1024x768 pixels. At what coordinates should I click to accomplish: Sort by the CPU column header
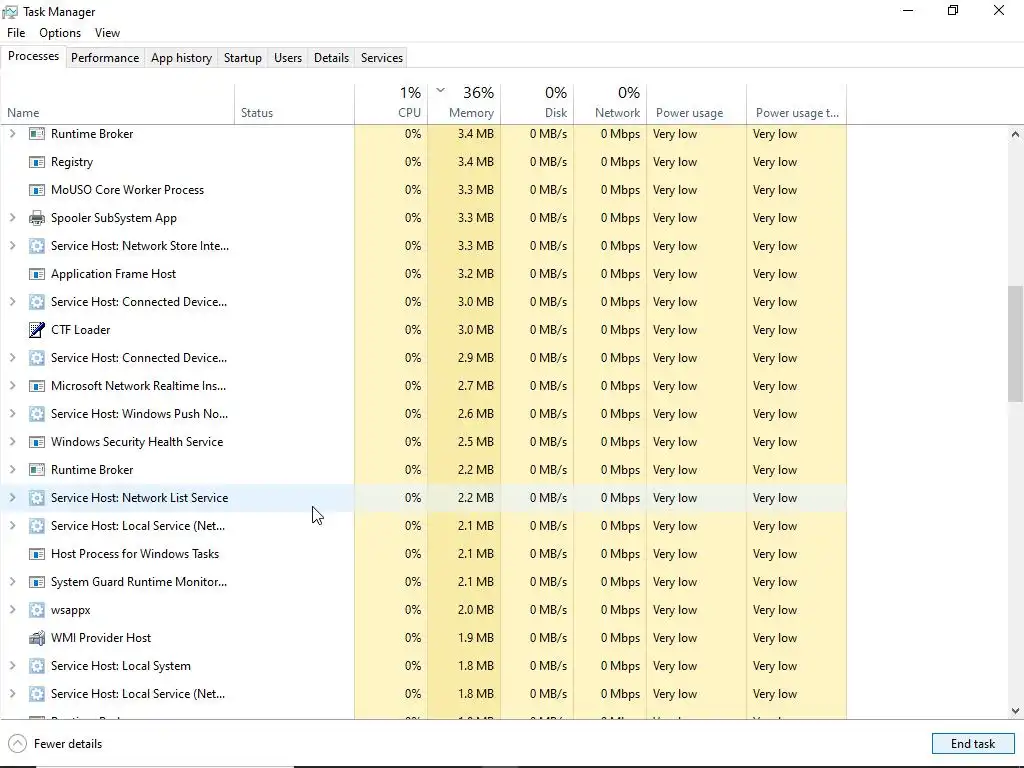pyautogui.click(x=391, y=104)
